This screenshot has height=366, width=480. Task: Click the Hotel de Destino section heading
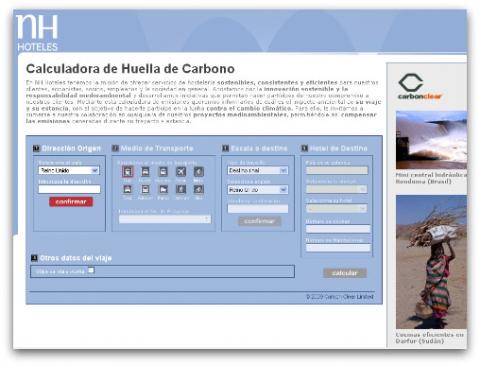click(x=338, y=148)
